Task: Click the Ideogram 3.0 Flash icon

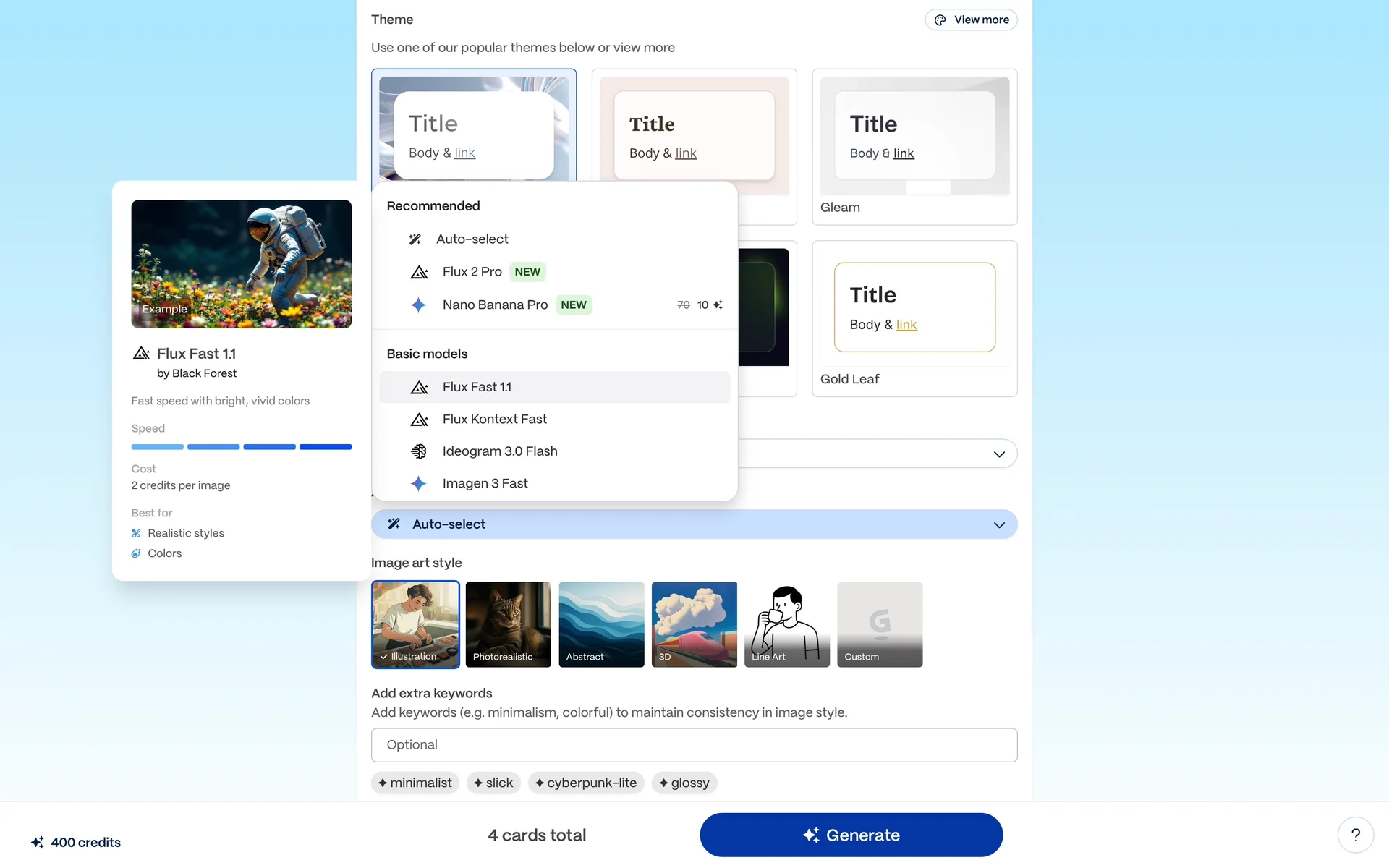Action: [418, 451]
